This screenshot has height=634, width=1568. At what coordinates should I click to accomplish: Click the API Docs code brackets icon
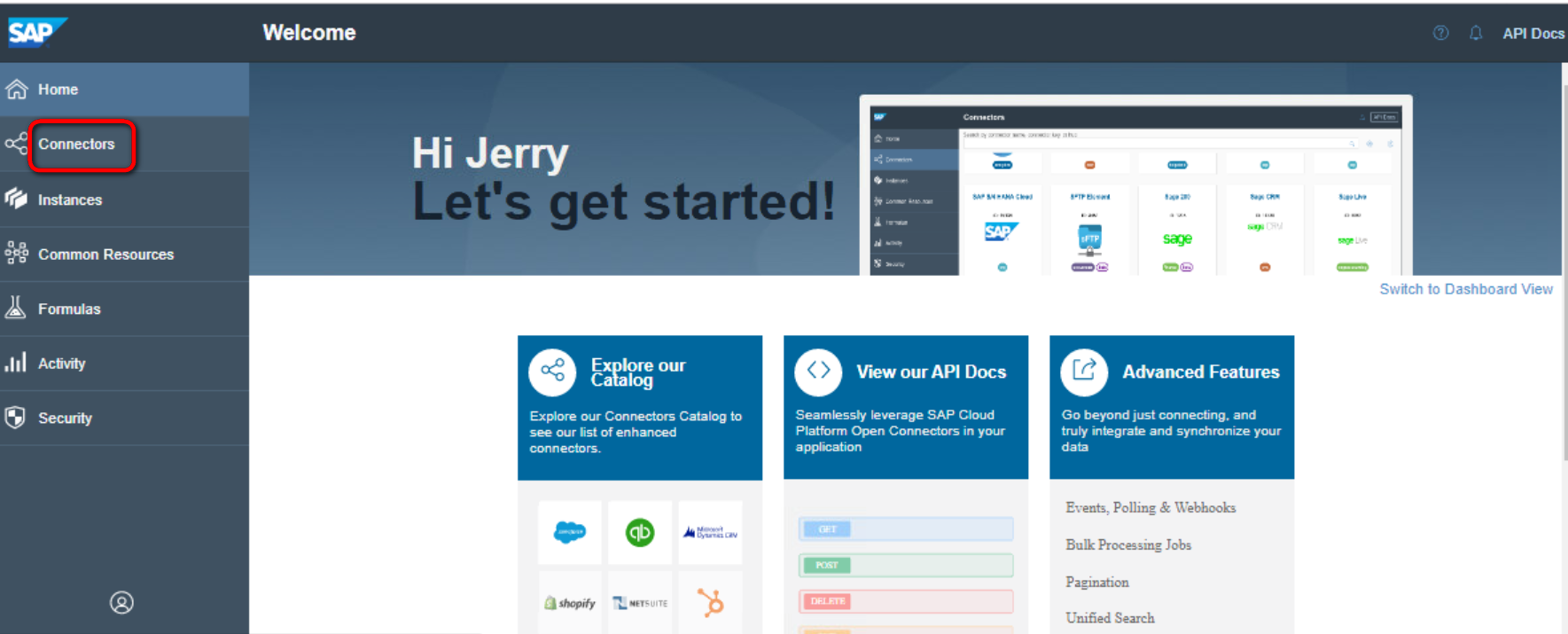tap(818, 372)
